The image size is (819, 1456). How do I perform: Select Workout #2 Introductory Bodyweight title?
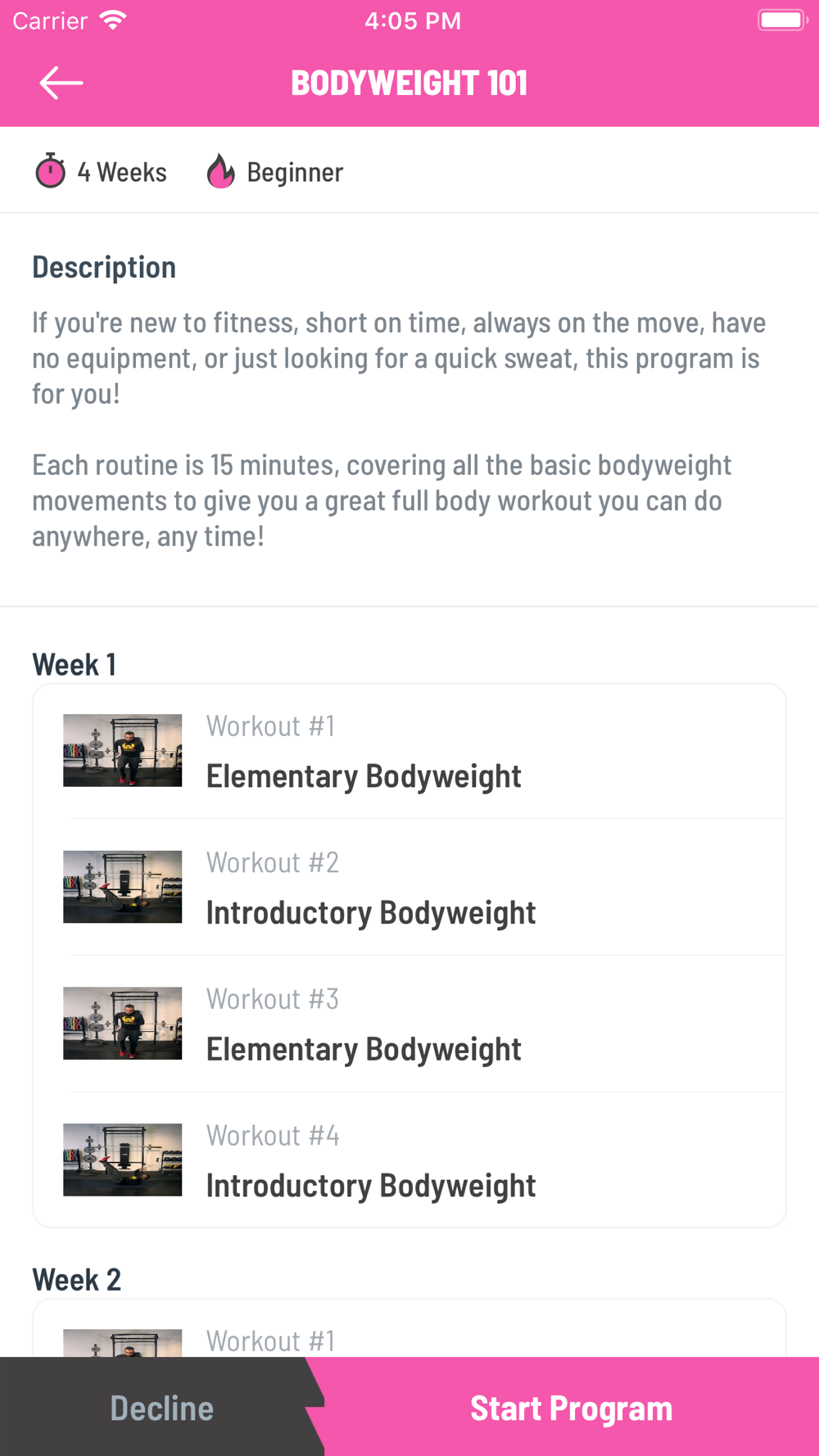click(371, 913)
